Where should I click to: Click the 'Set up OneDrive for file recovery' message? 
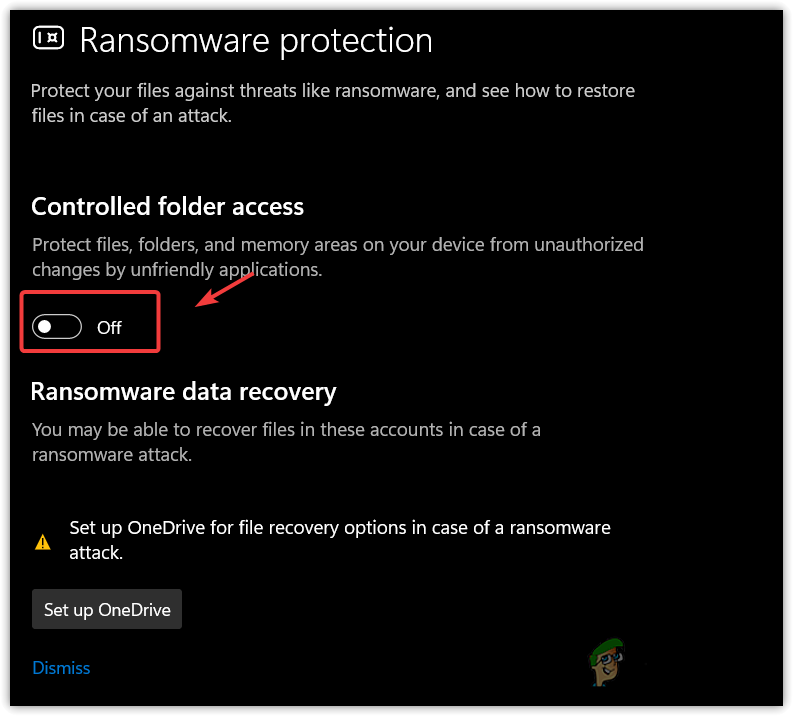click(340, 527)
